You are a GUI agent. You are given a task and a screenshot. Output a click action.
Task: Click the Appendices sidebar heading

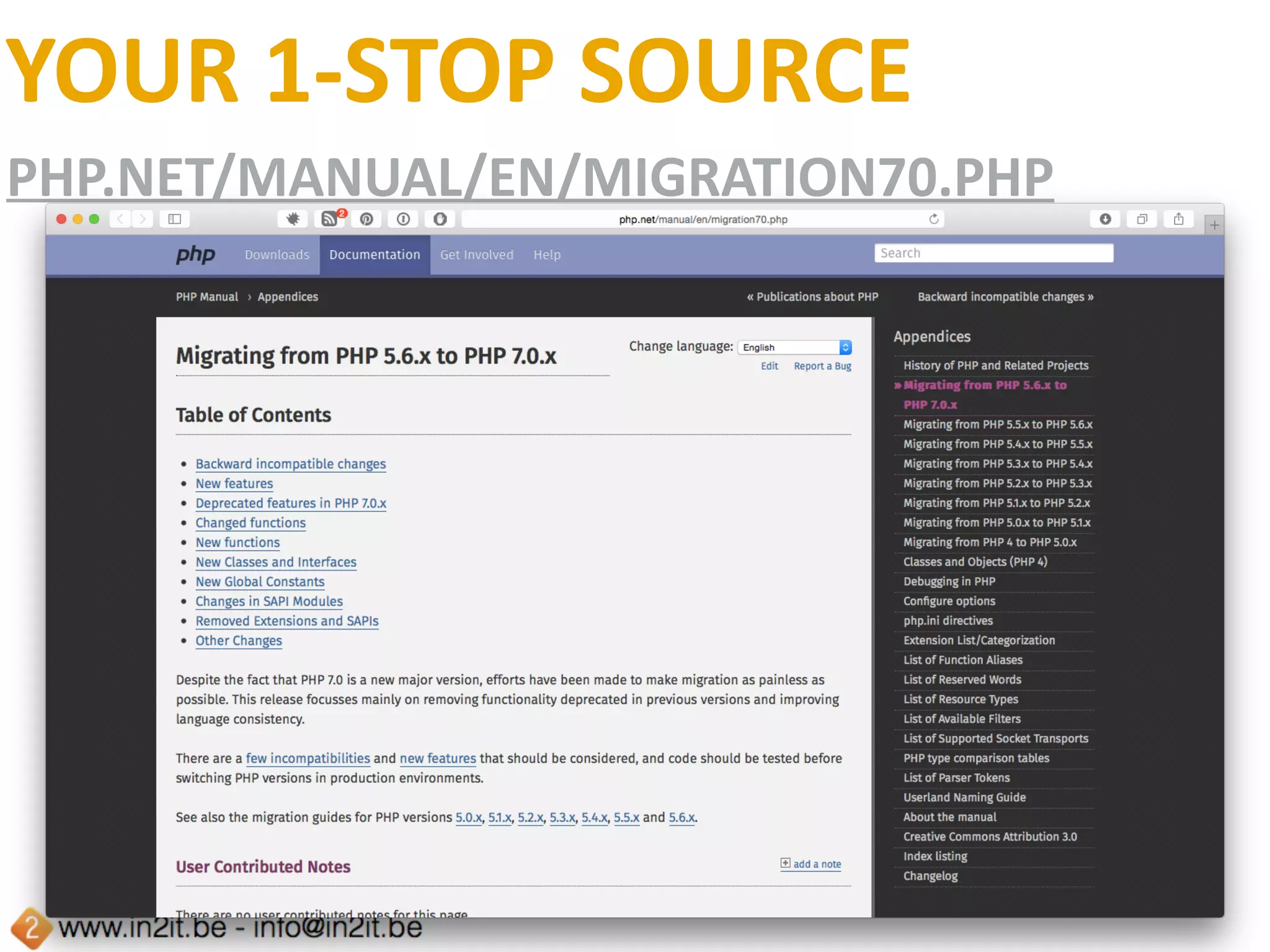click(x=931, y=337)
